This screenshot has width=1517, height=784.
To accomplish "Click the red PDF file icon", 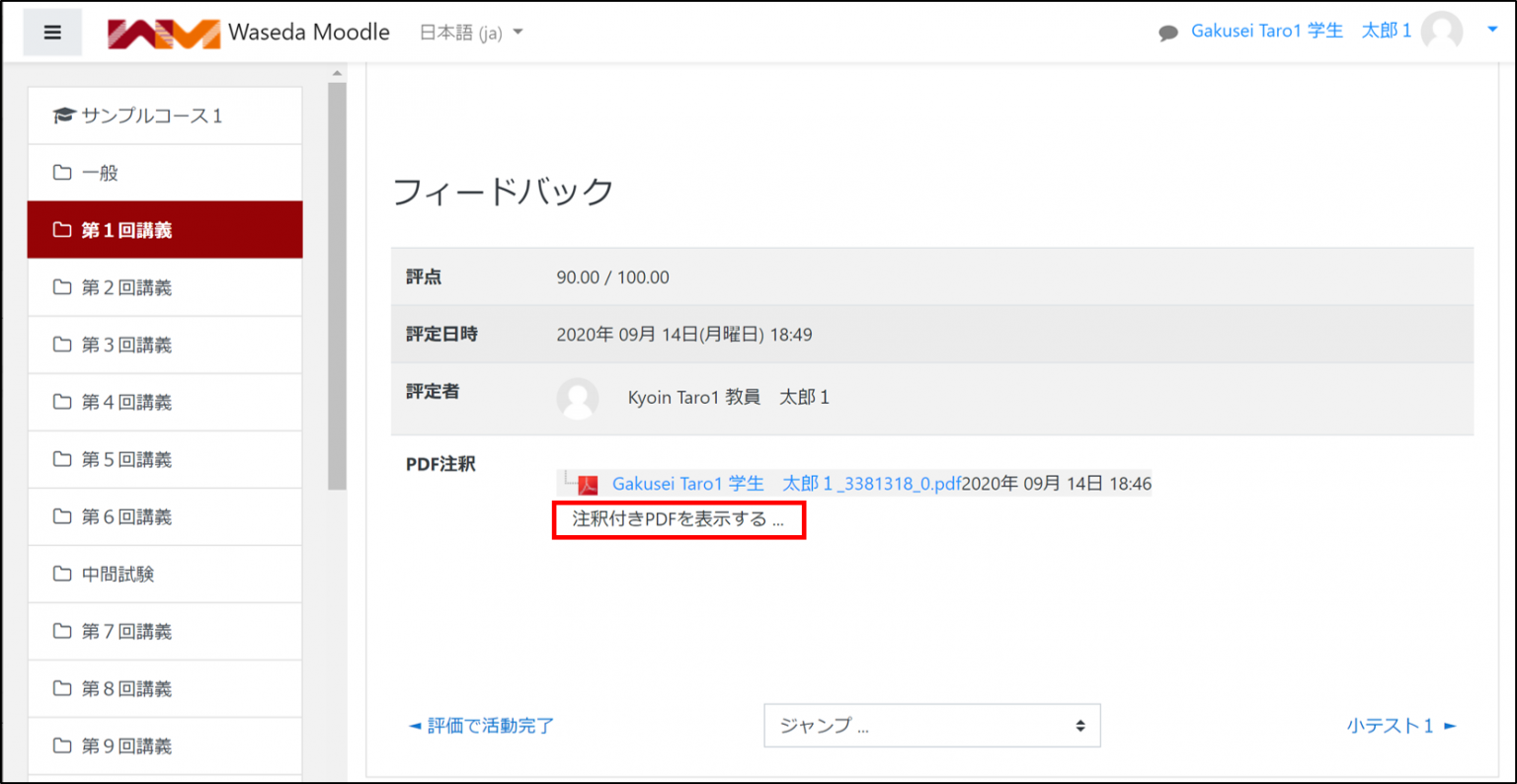I will [x=588, y=485].
